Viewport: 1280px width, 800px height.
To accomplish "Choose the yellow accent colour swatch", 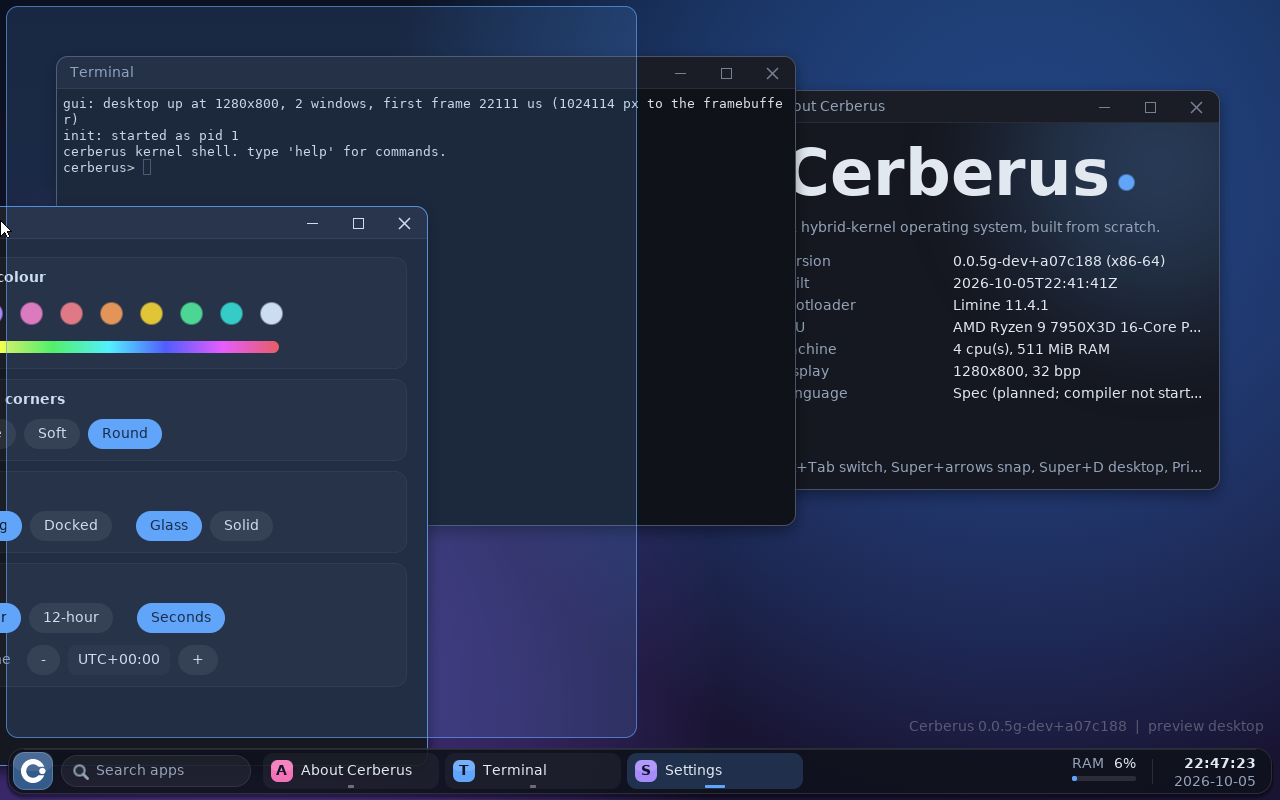I will pos(151,313).
